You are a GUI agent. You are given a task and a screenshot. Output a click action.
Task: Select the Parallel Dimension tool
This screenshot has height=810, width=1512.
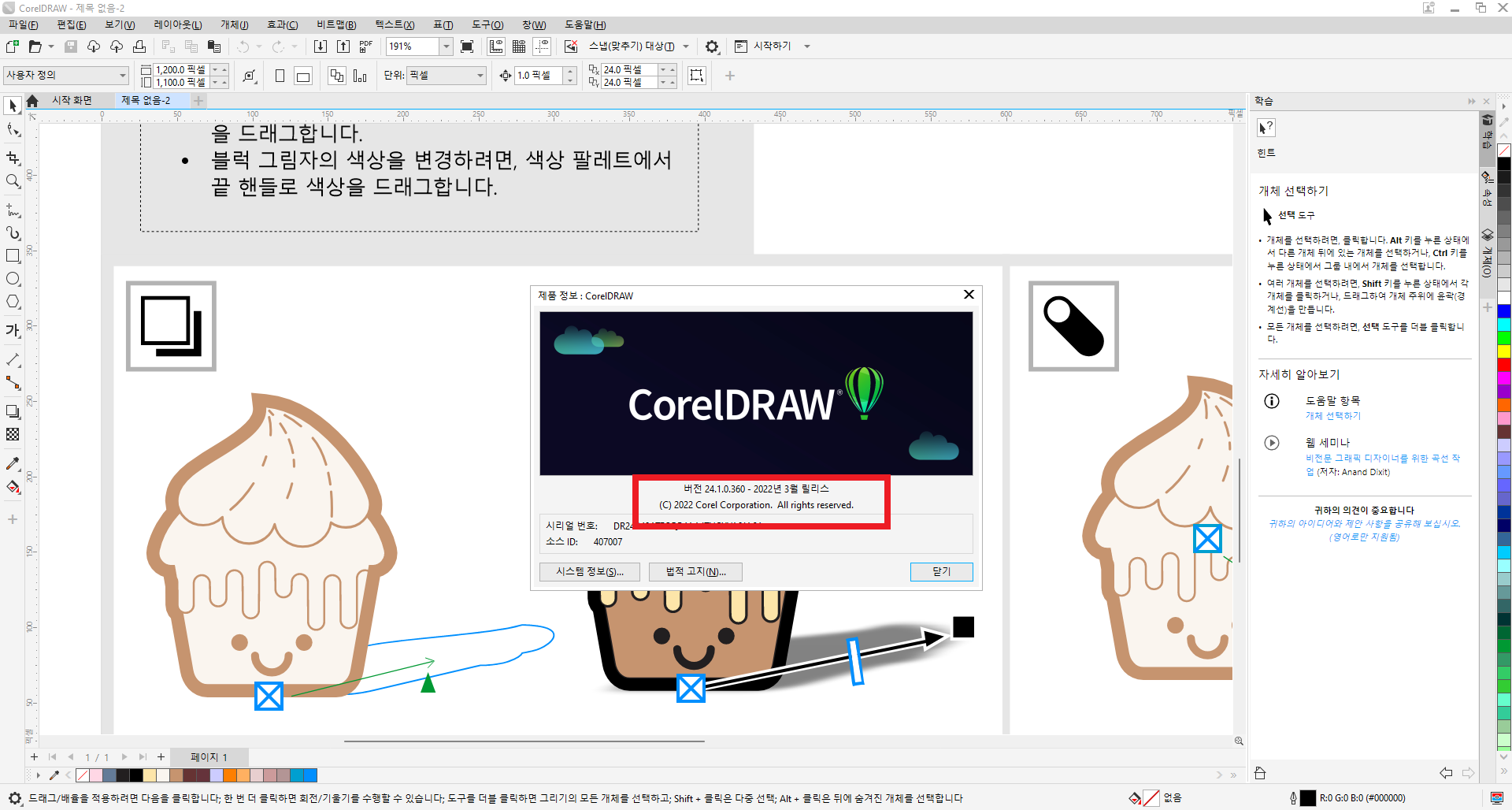[x=13, y=359]
